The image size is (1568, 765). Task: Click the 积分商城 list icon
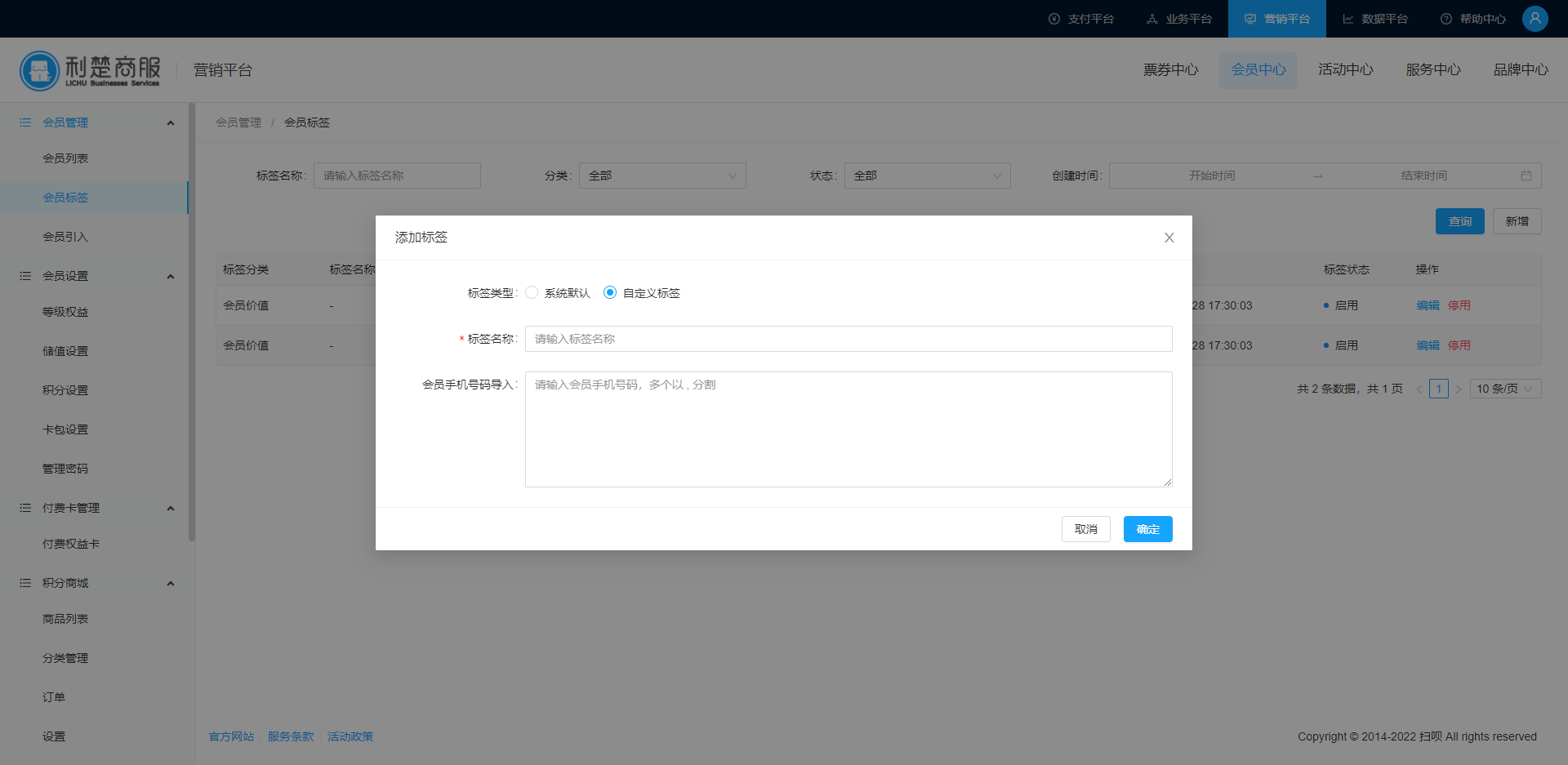click(25, 583)
